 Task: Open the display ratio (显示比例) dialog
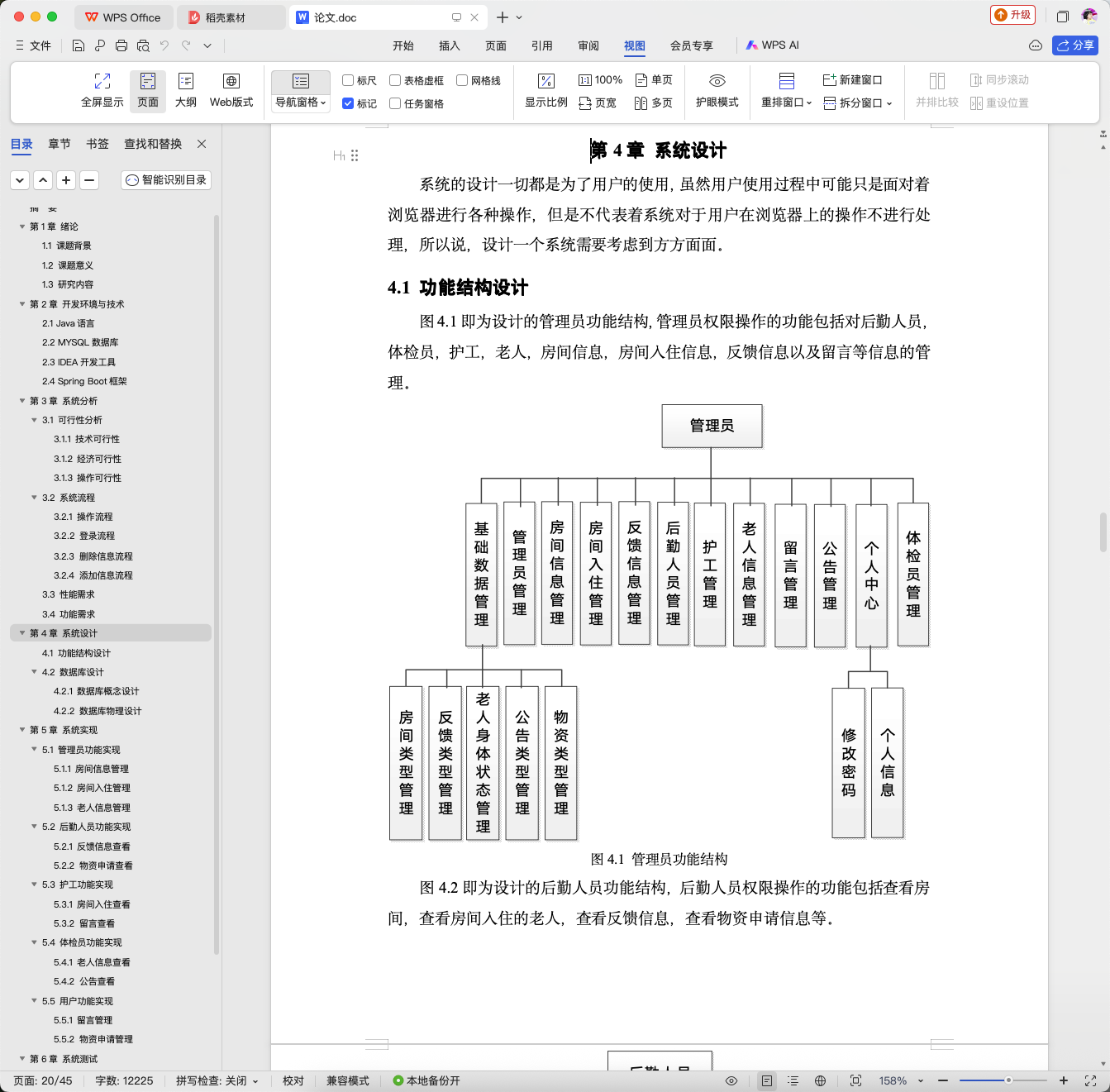546,90
